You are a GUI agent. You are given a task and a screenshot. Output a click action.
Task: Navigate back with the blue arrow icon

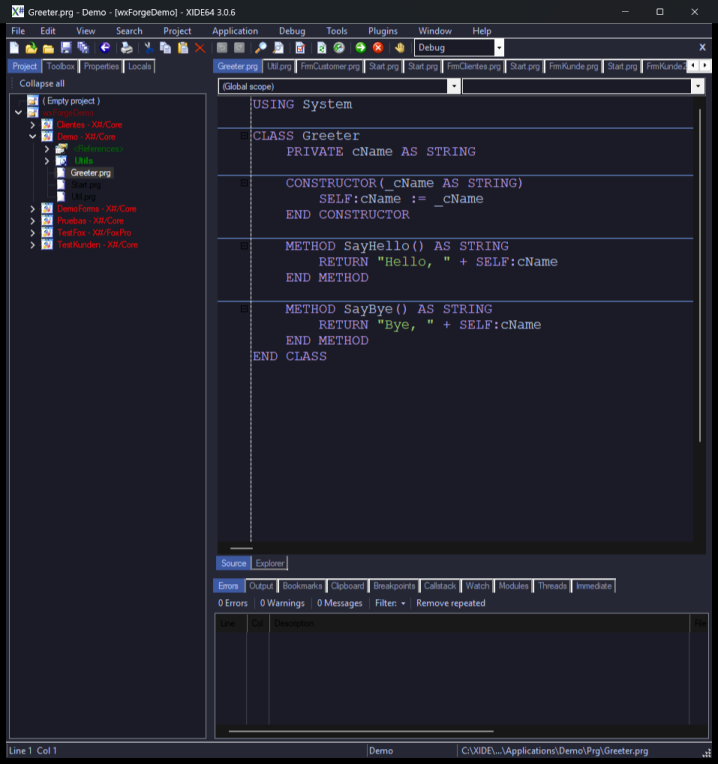click(105, 48)
